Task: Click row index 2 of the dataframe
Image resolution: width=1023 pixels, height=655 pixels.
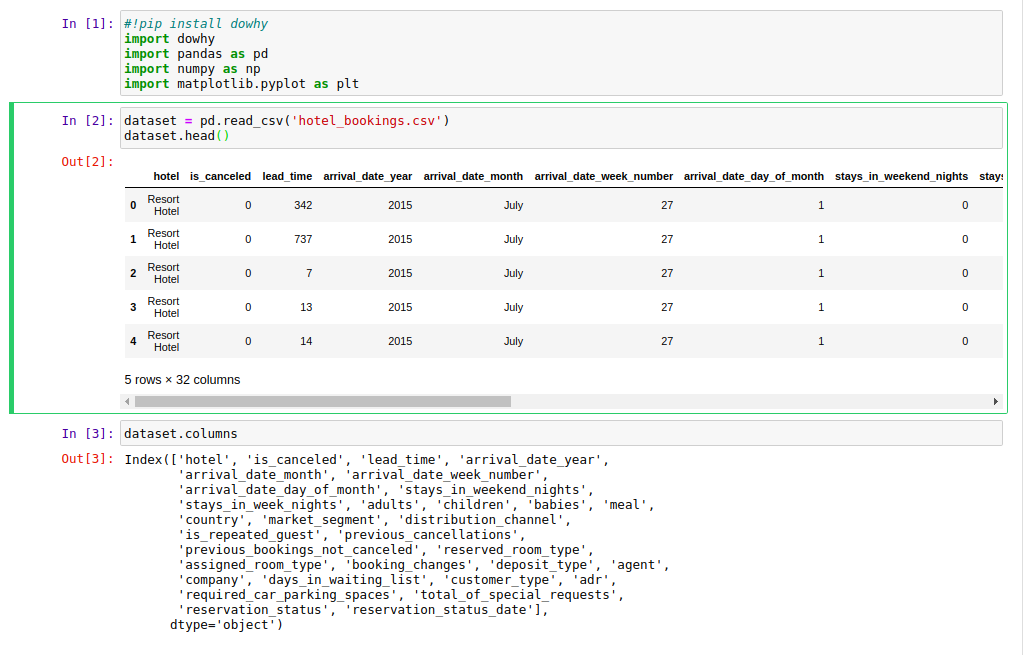Action: 133,273
